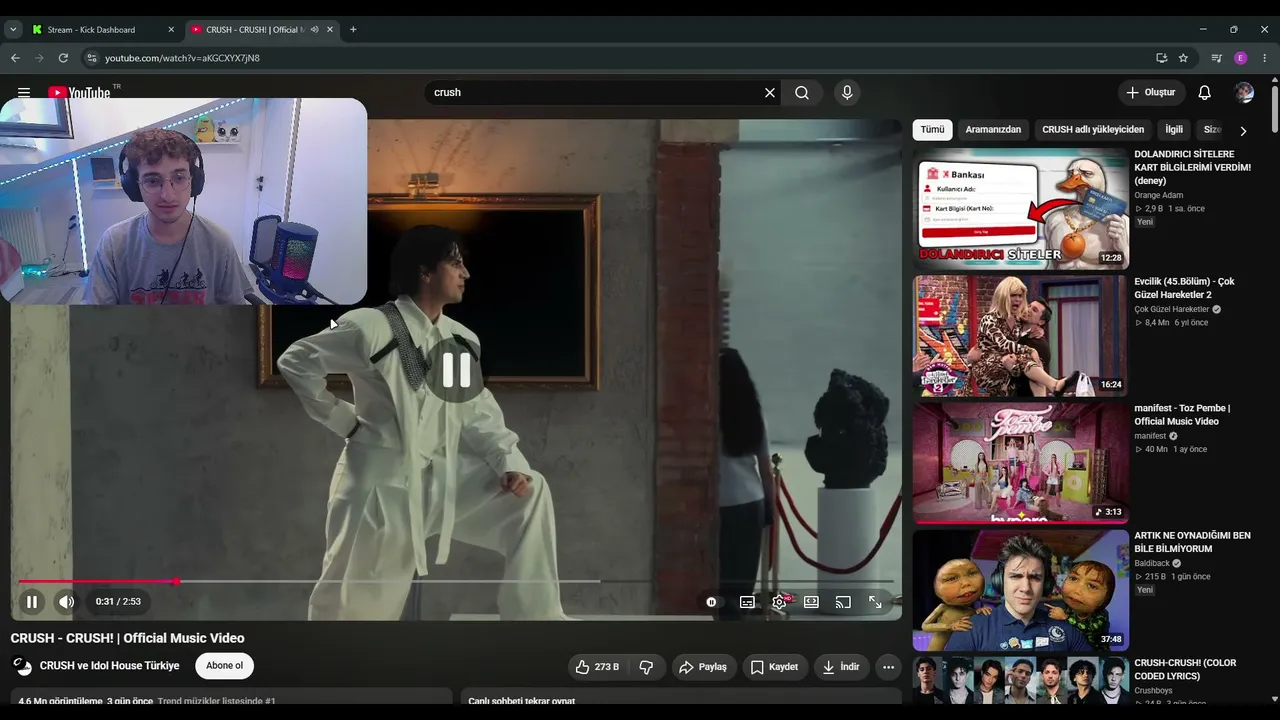Screen dimensions: 1280x720
Task: Click the channel avatar beside channel name
Action: point(23,666)
